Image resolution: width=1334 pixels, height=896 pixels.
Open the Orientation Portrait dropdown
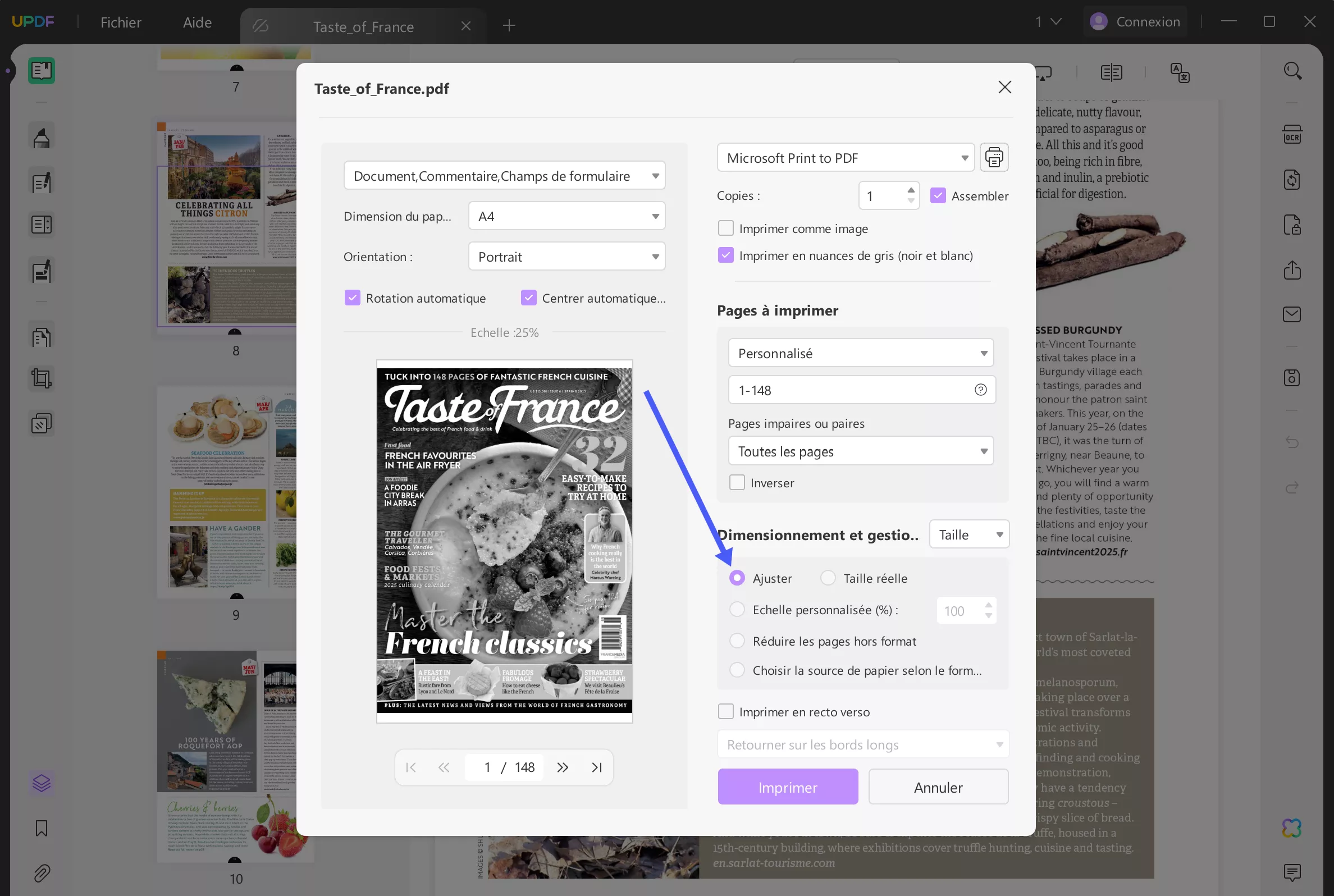(566, 257)
